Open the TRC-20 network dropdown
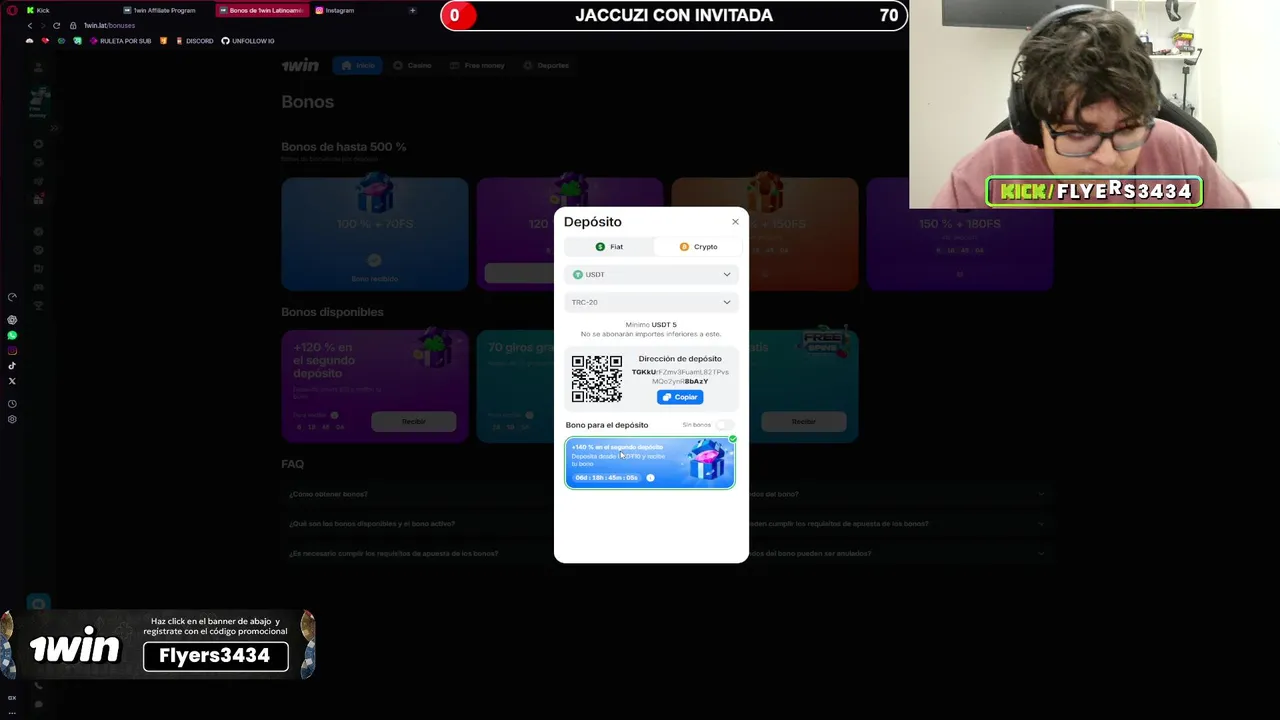Viewport: 1280px width, 720px height. pyautogui.click(x=651, y=302)
